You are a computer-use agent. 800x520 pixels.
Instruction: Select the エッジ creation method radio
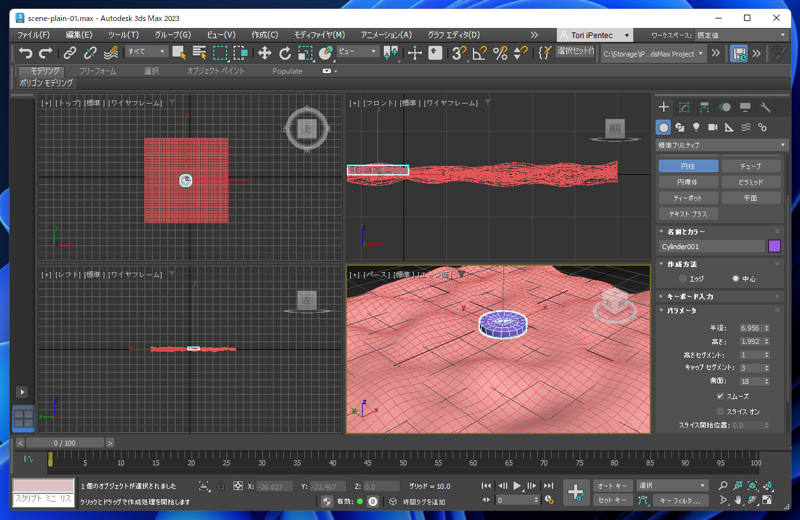pyautogui.click(x=683, y=279)
